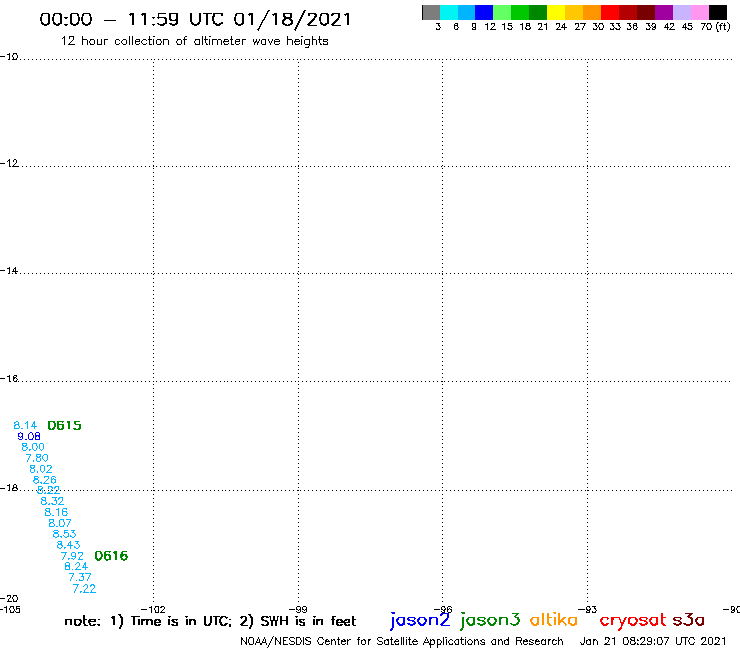
Task: Select the dark blue 9.08 reading
Action: [x=29, y=437]
